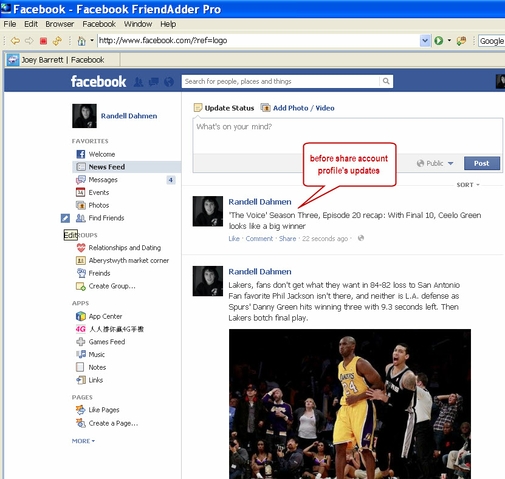Image resolution: width=505 pixels, height=479 pixels.
Task: Select the Joey Barrett | Facebook tab
Action: click(x=62, y=60)
